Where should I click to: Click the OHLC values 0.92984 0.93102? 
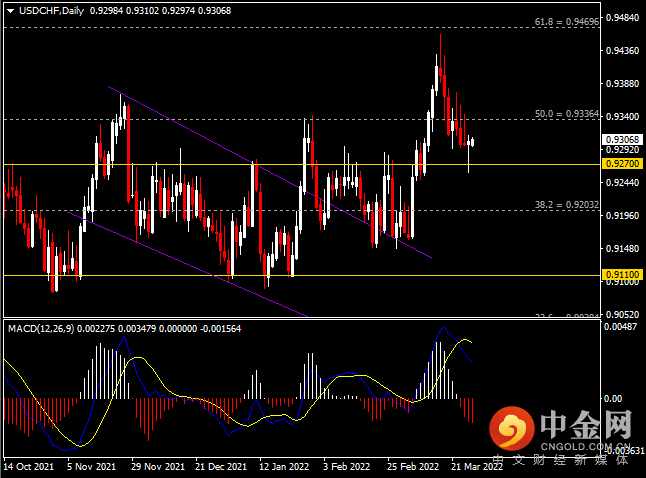tap(124, 11)
